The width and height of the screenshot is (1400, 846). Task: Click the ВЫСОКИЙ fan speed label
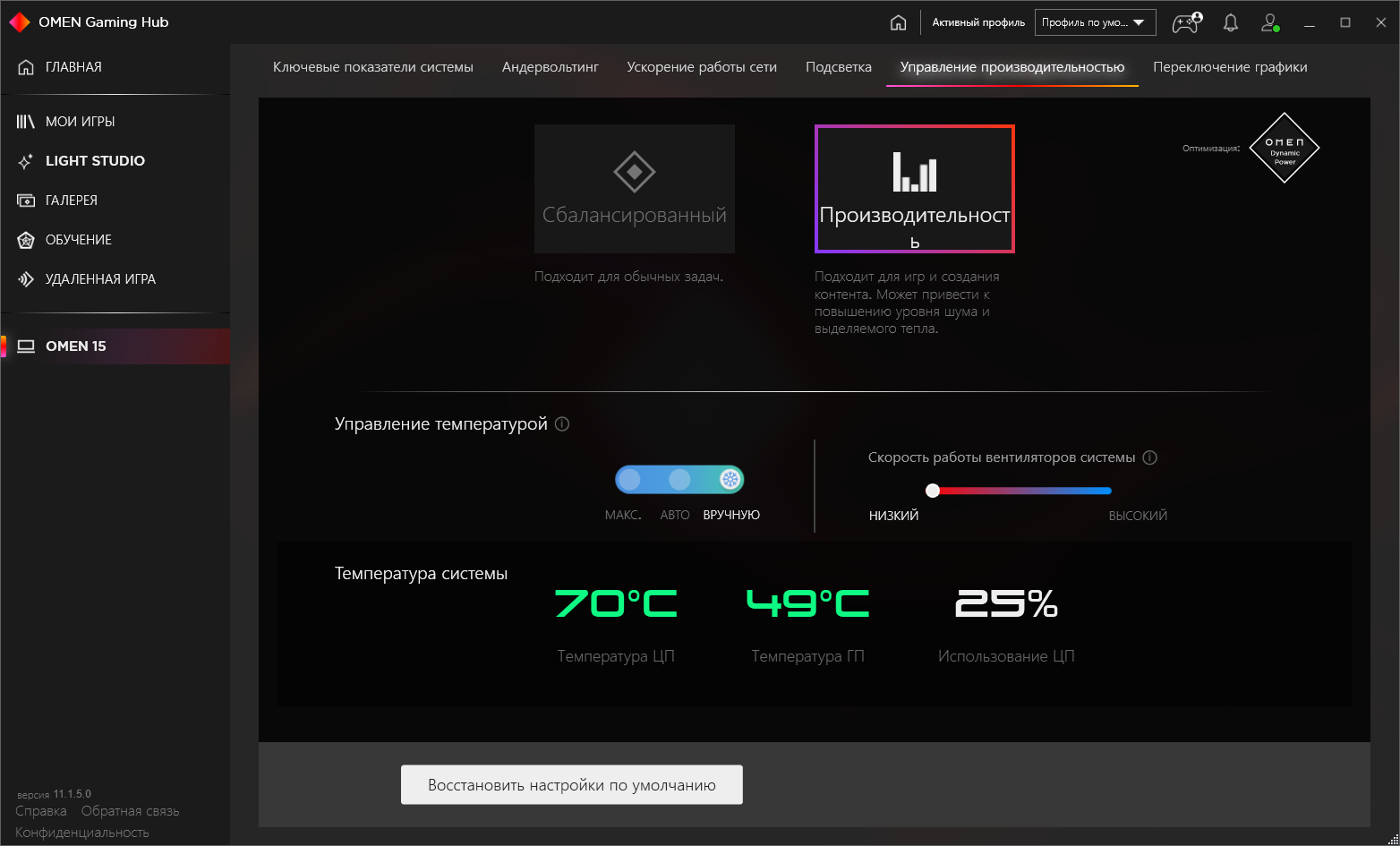pos(1138,516)
